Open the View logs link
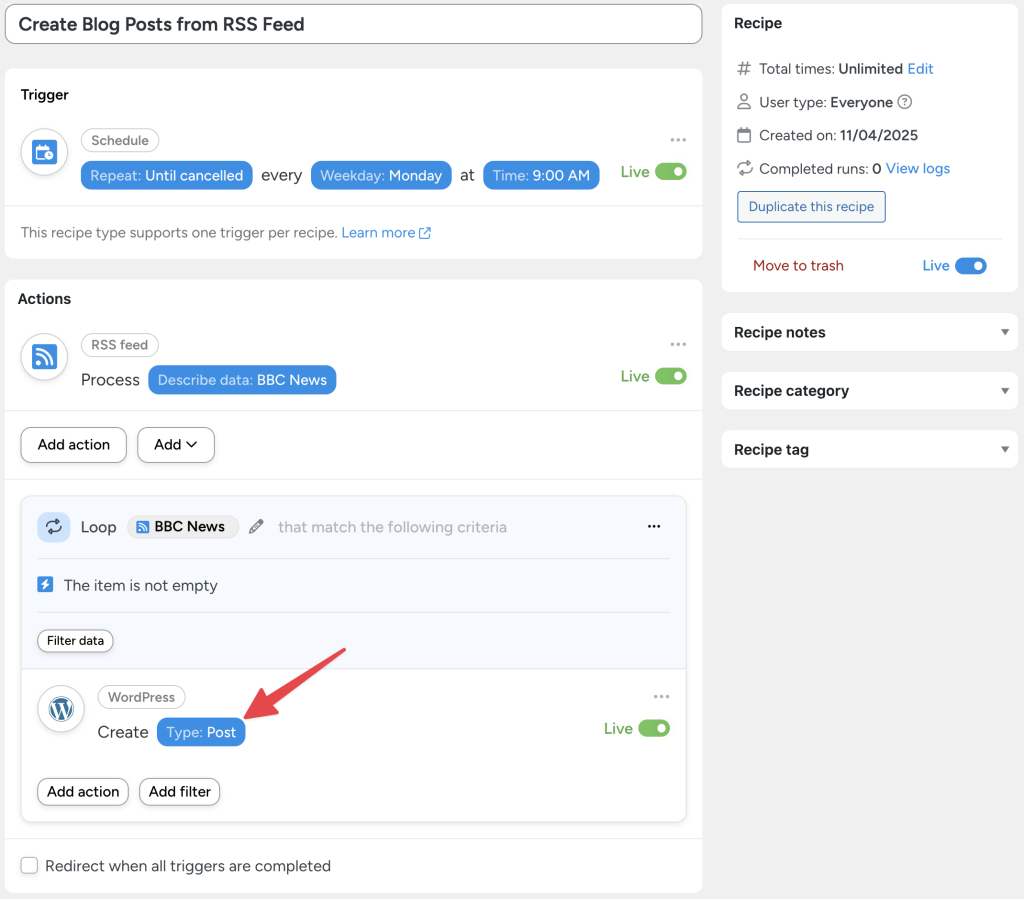 coord(917,168)
